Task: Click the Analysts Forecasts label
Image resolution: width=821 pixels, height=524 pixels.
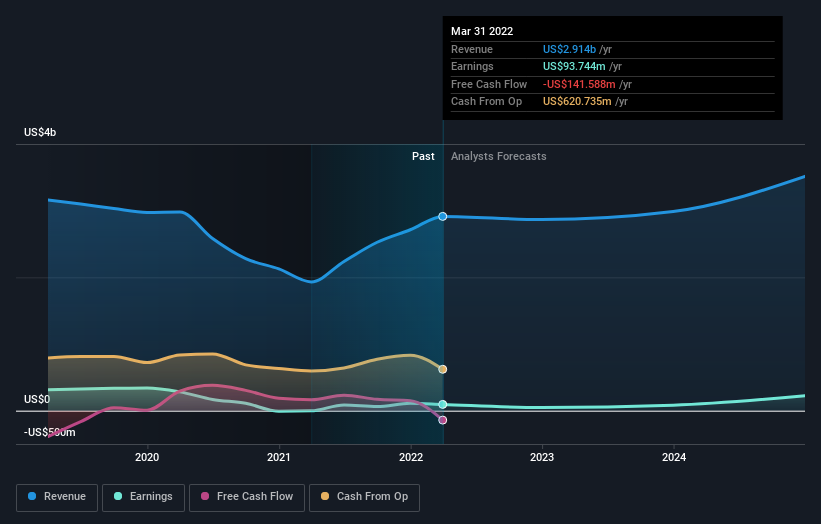Action: pos(498,156)
